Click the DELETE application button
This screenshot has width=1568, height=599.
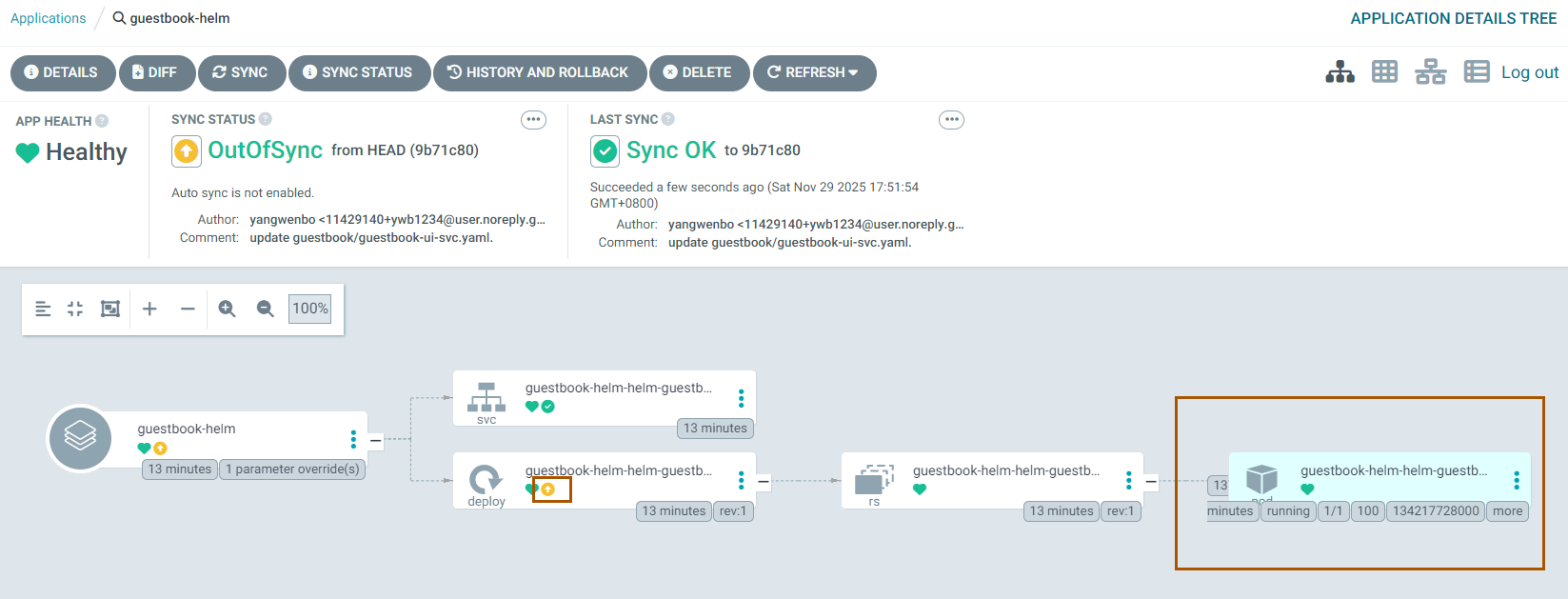tap(698, 72)
